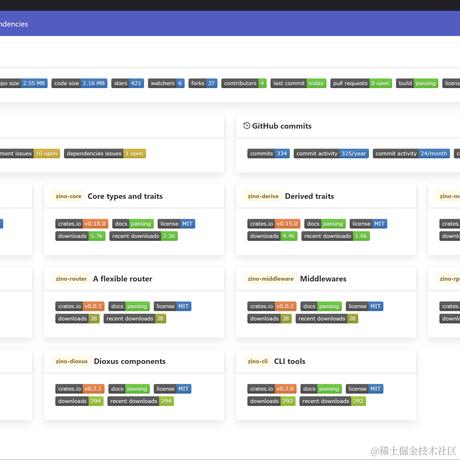
Task: Open zino-router crates.io v0.0.1 badge
Action: [x=80, y=306]
